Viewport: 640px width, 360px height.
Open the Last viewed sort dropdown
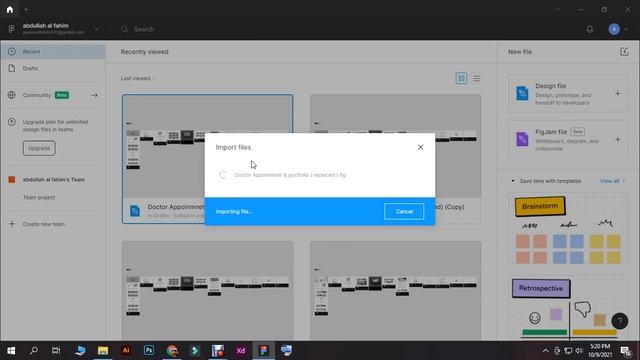[138, 78]
